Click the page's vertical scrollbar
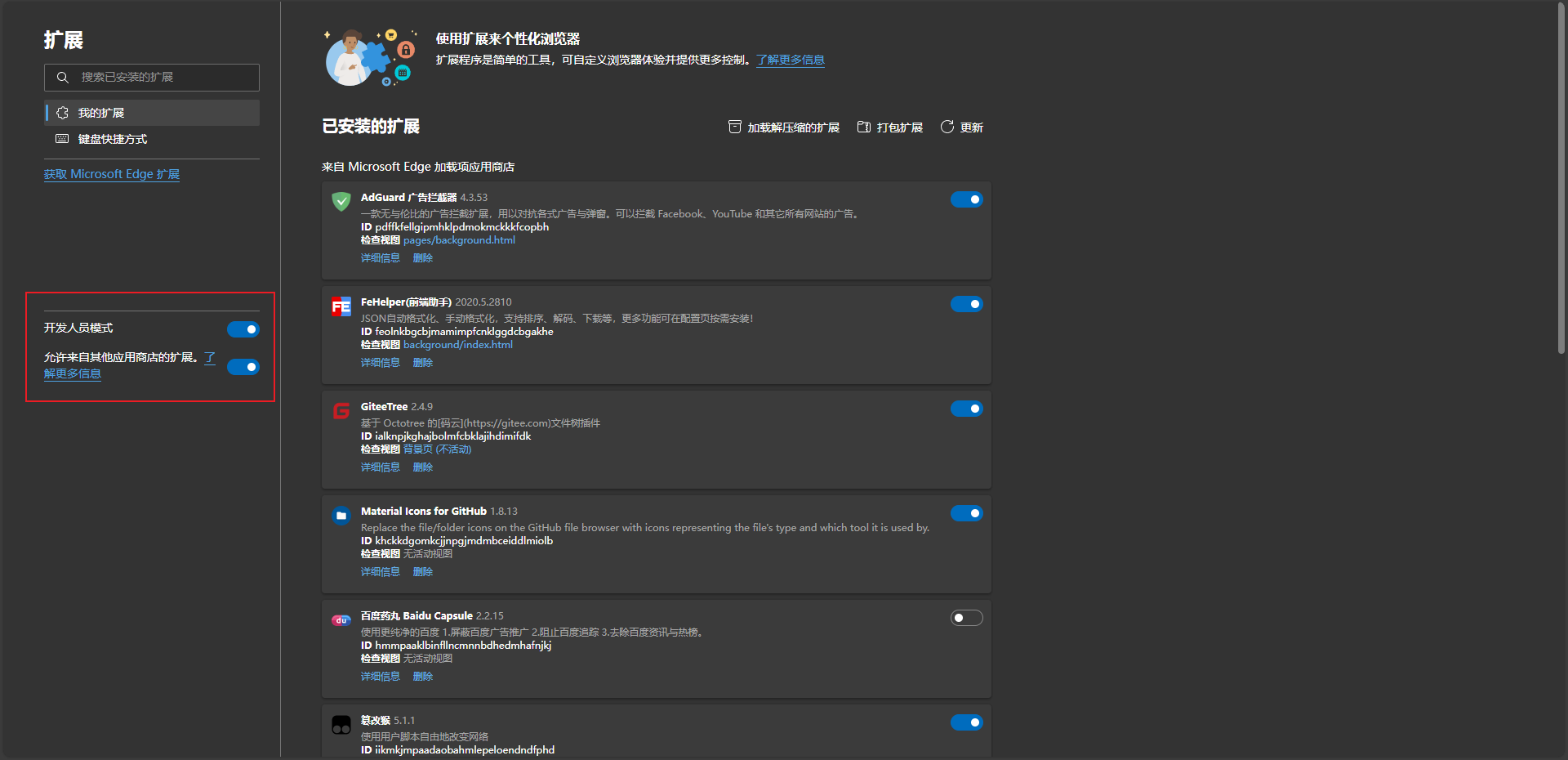The image size is (1568, 760). click(x=1561, y=180)
